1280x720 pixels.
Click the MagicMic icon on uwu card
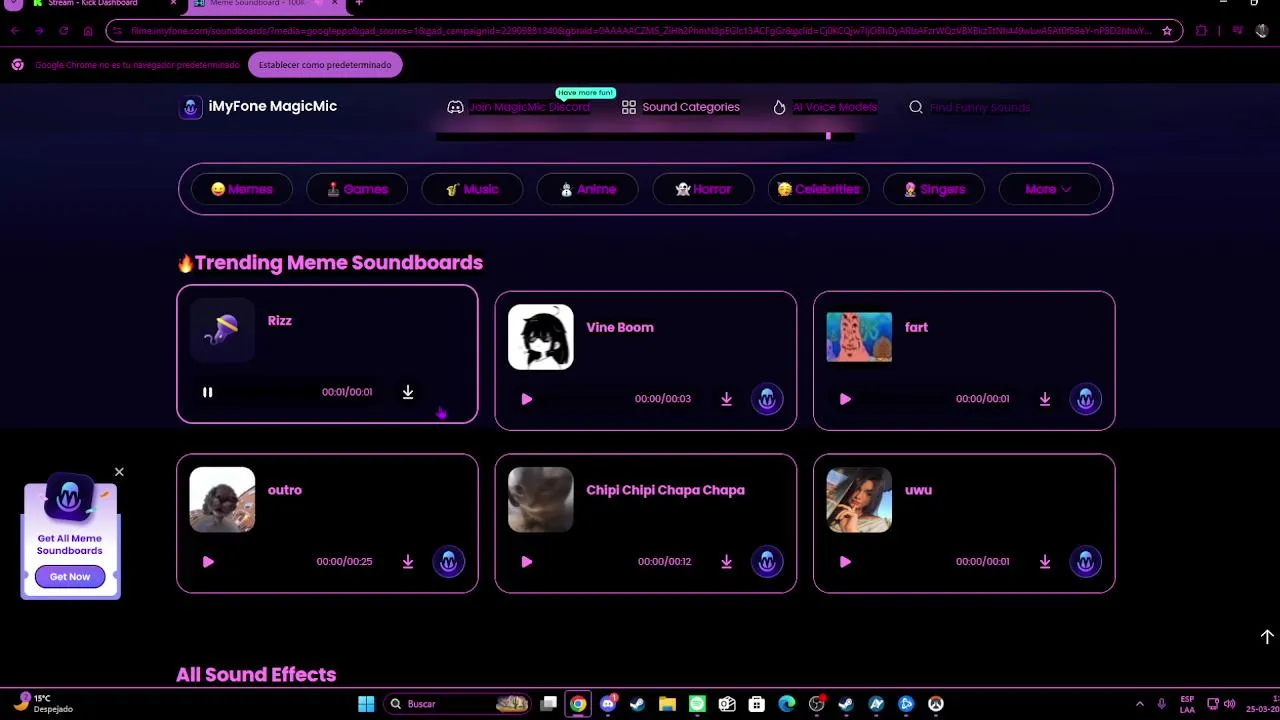1086,562
